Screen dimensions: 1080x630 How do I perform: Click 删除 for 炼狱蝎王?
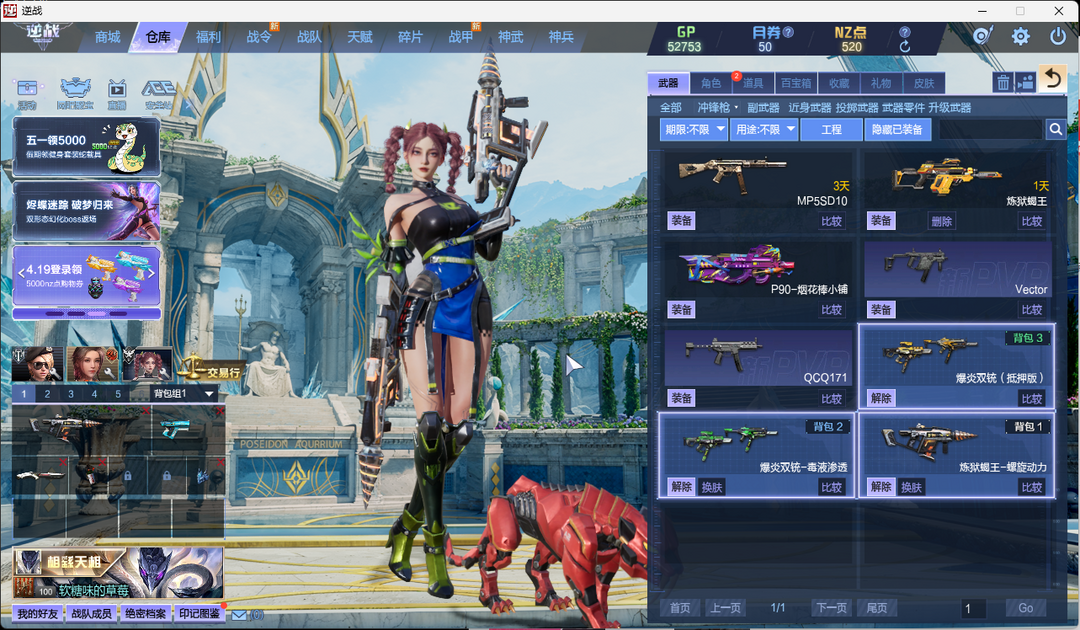point(942,221)
